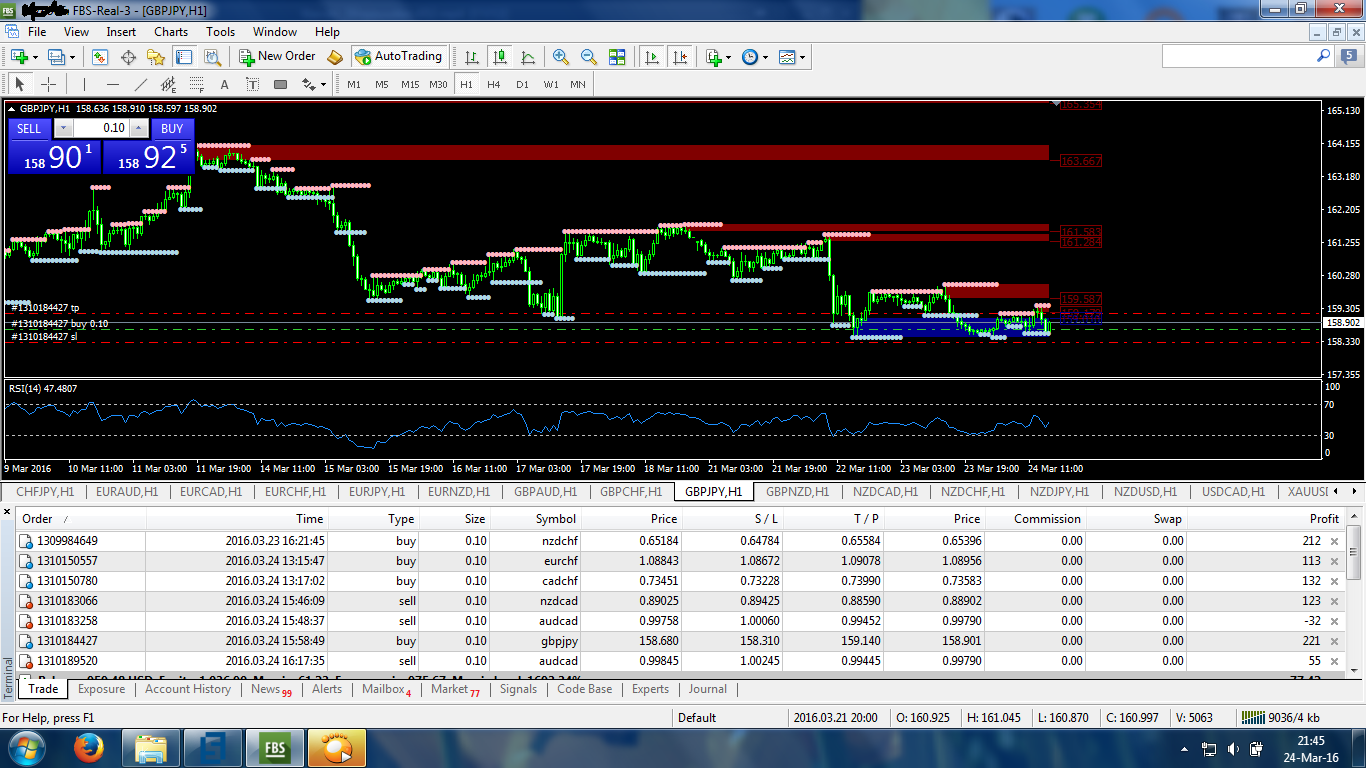This screenshot has width=1366, height=768.
Task: Sort orders by Symbol column
Action: 535,519
